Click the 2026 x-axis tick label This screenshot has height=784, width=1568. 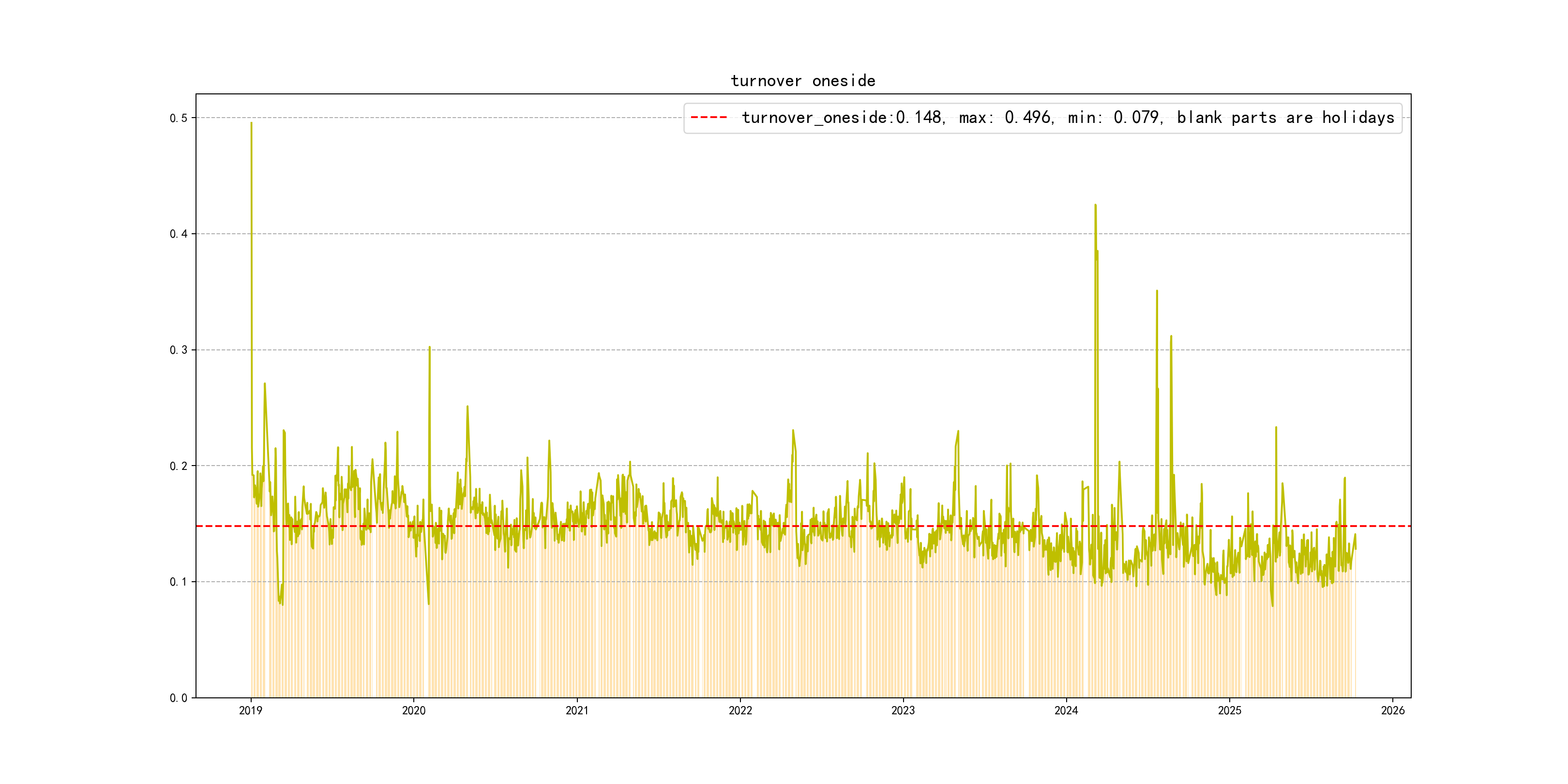1393,710
